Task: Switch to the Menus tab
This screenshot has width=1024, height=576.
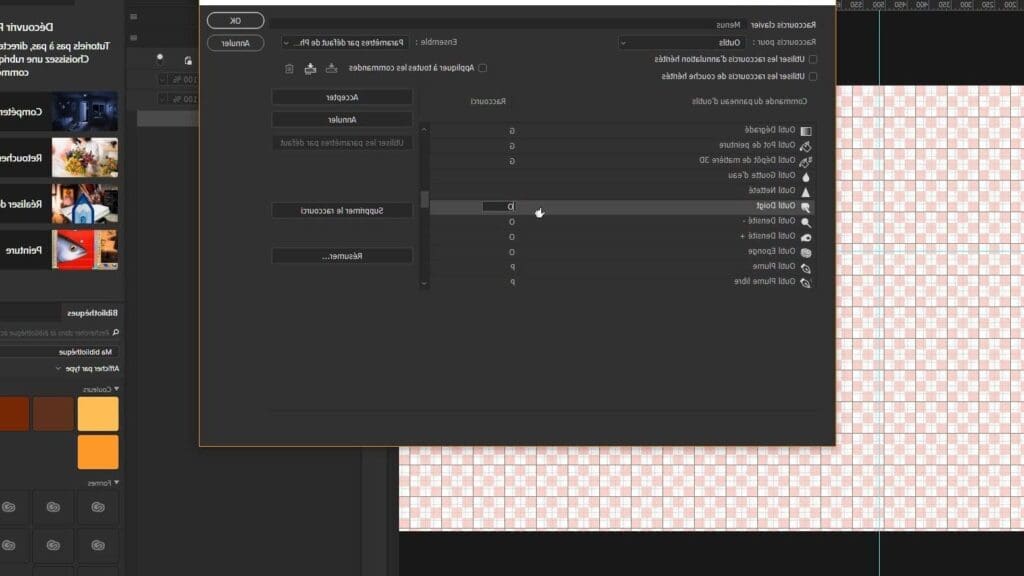Action: tap(728, 25)
